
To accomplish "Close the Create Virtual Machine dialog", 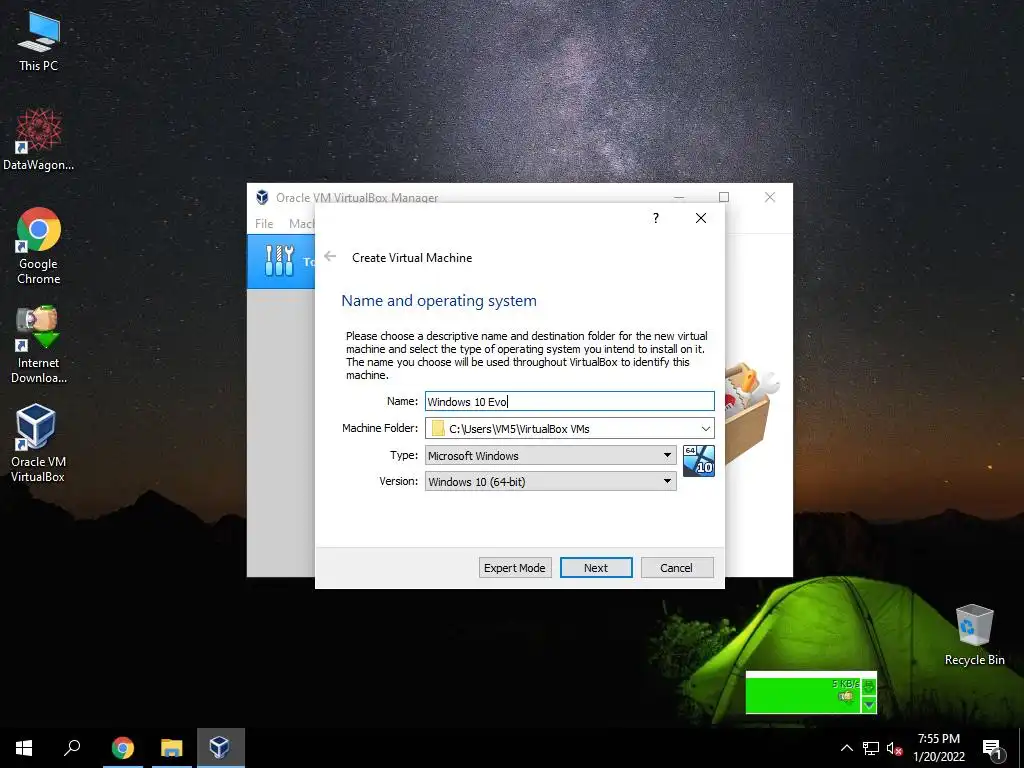I will [701, 218].
